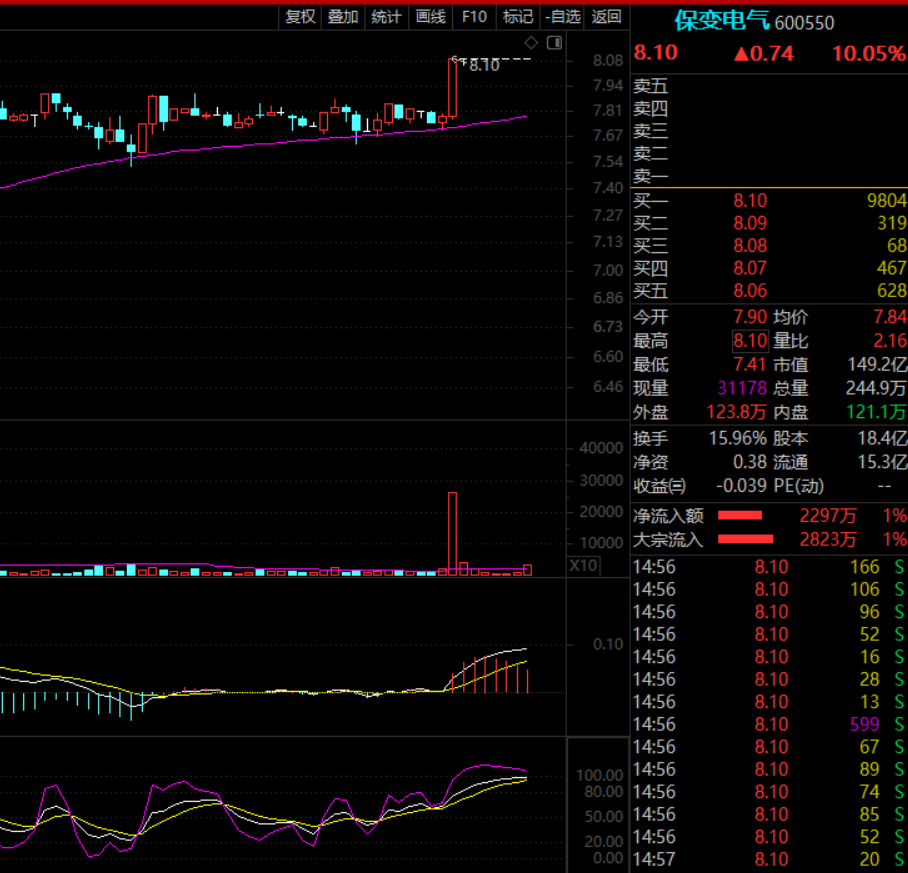Click the 0.10 MACD axis label
Screen dimensions: 908x873
[x=607, y=644]
